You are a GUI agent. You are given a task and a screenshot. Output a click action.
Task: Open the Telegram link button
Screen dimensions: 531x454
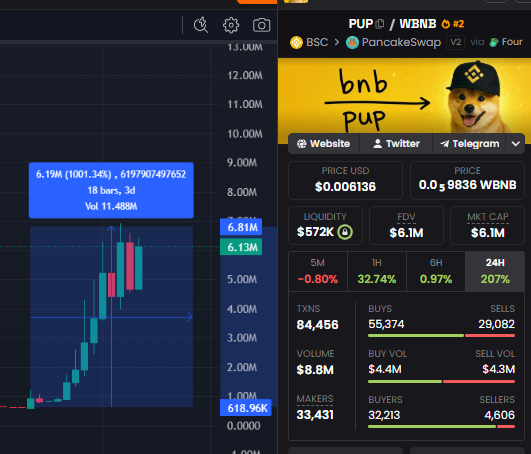(469, 144)
